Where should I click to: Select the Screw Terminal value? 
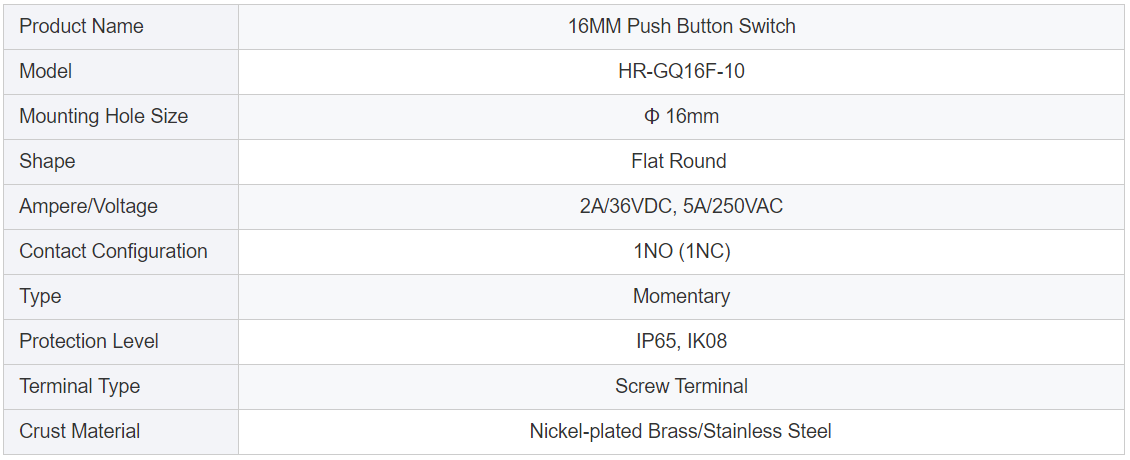681,387
